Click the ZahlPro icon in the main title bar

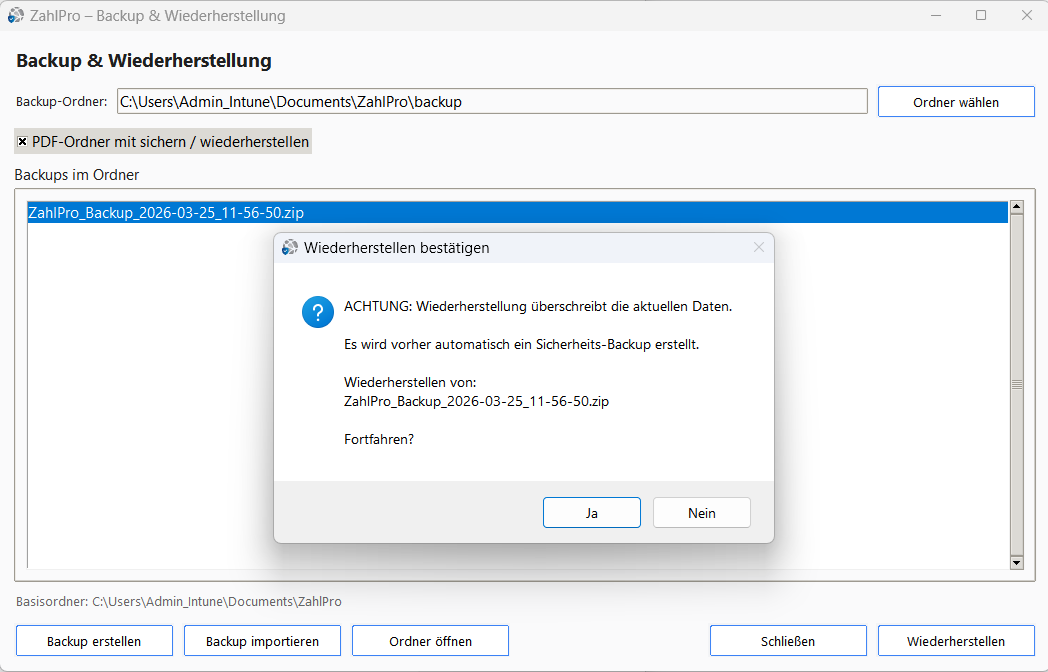click(x=14, y=15)
